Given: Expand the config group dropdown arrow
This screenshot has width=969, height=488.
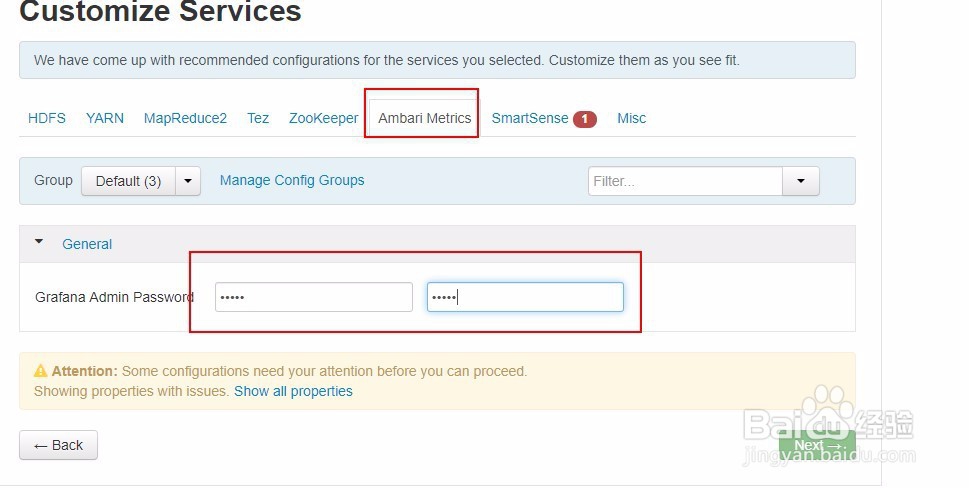Looking at the screenshot, I should (x=188, y=181).
